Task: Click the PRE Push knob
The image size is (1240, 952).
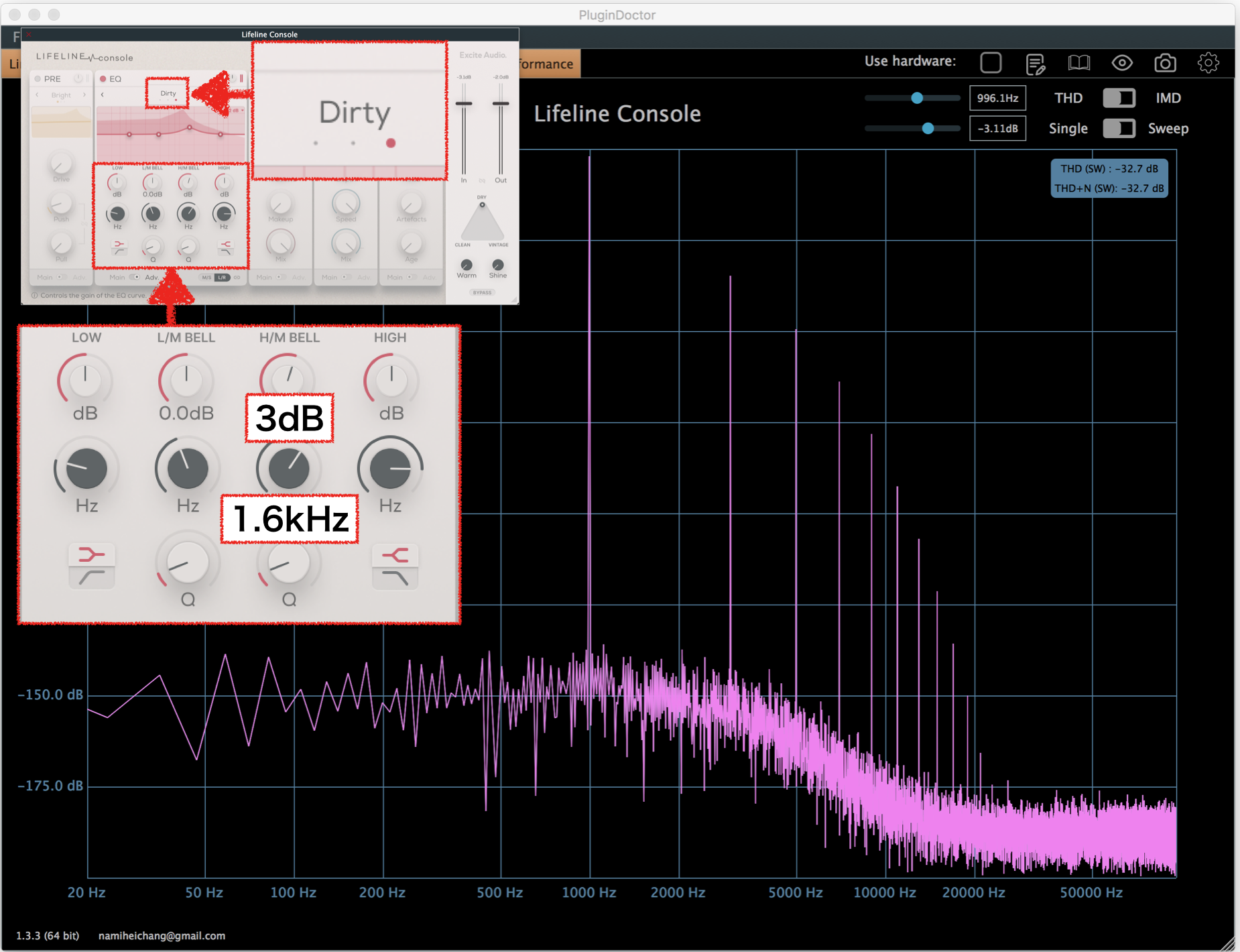Action: (61, 203)
